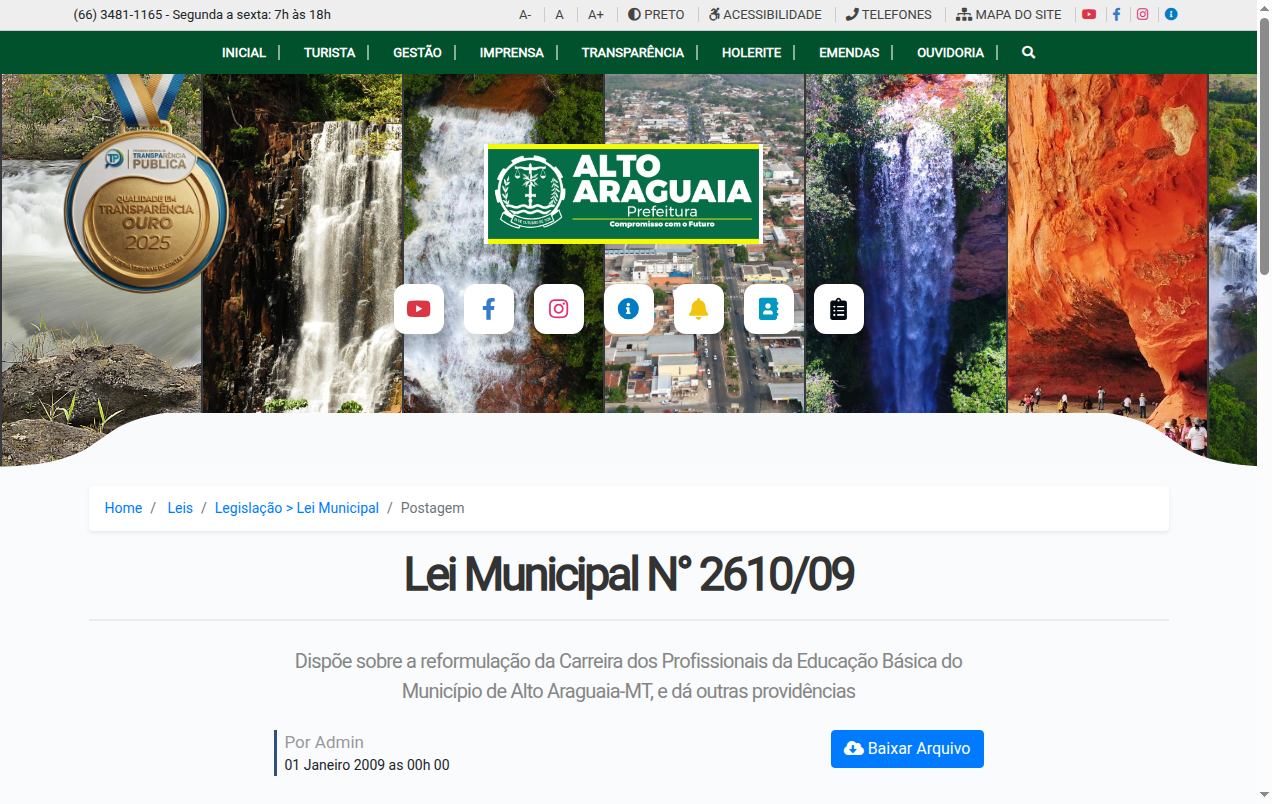Open ACESSIBILIDADE link

(765, 15)
